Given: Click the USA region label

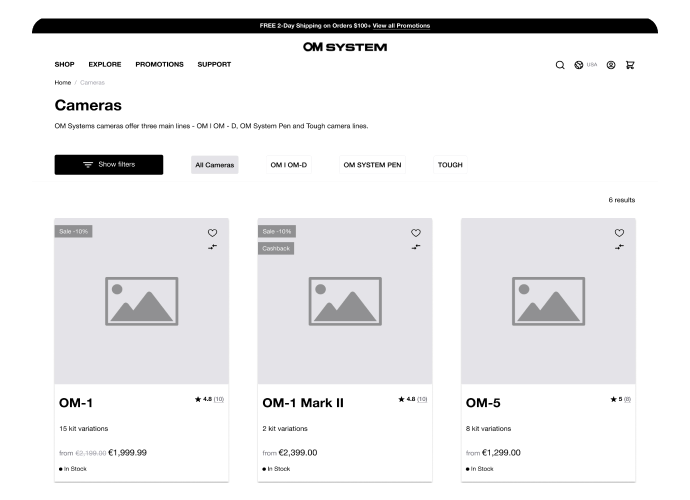Looking at the screenshot, I should click(592, 65).
